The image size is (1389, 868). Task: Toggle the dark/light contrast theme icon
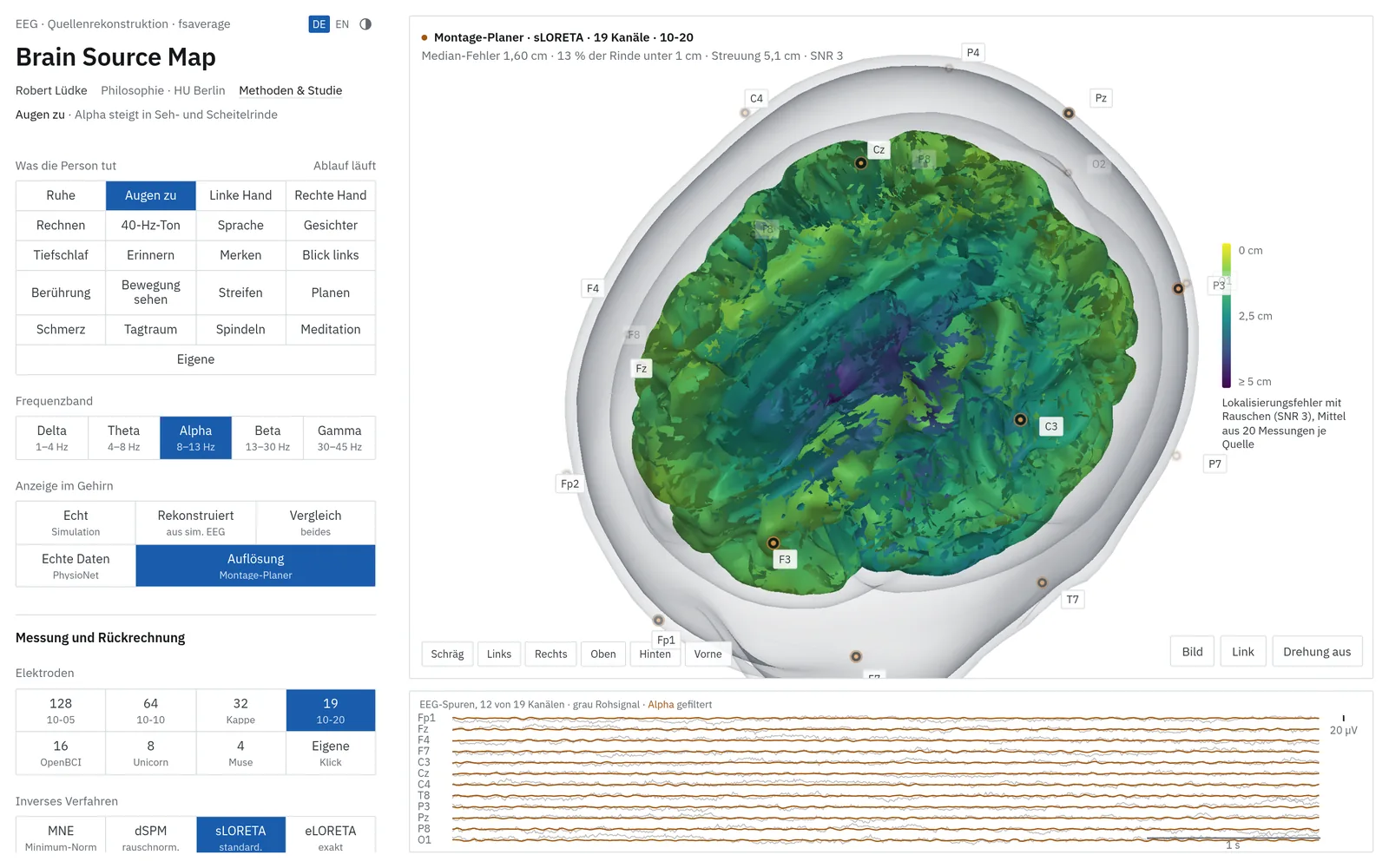[x=365, y=24]
